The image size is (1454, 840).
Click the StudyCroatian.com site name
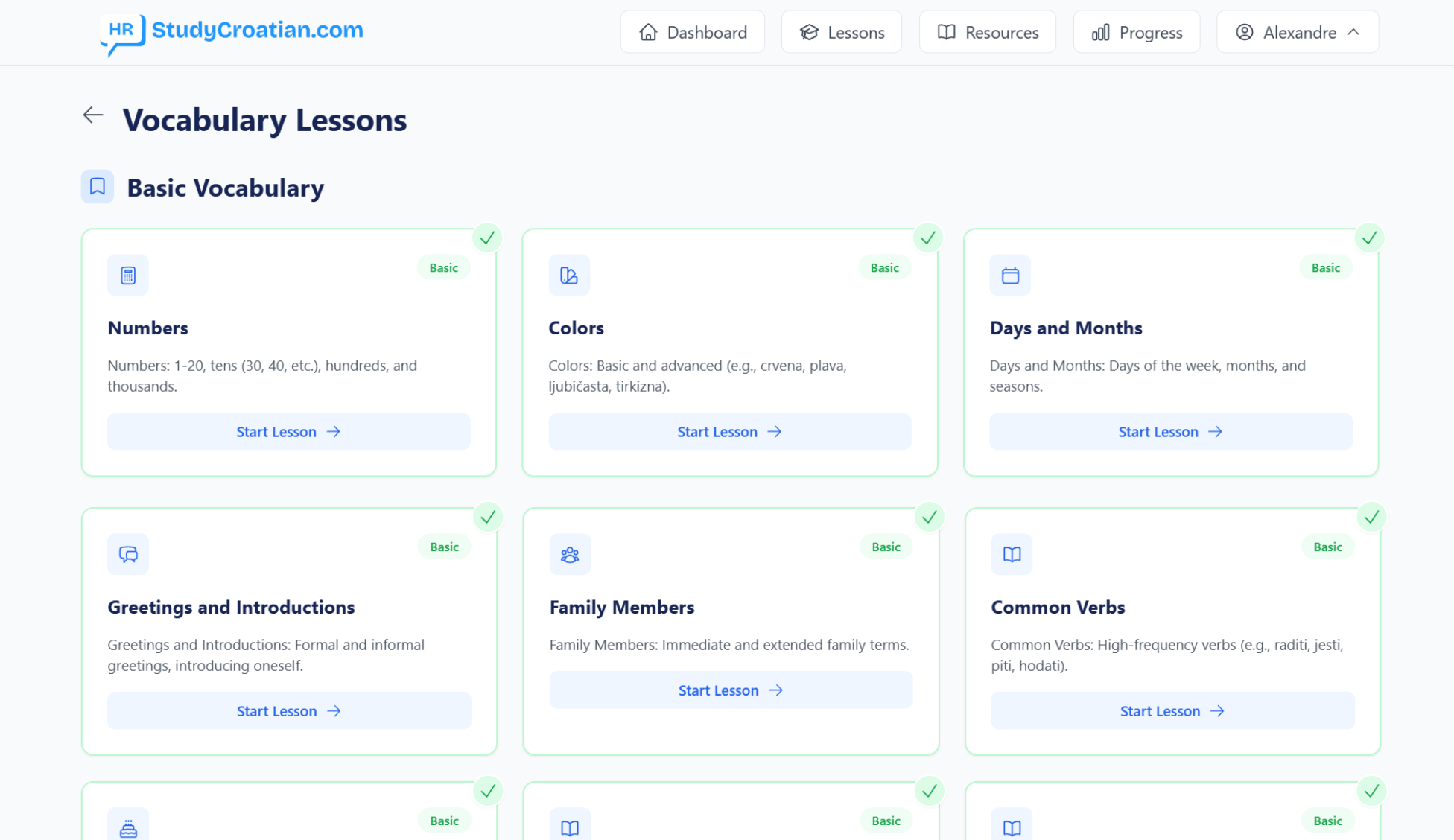[x=257, y=31]
